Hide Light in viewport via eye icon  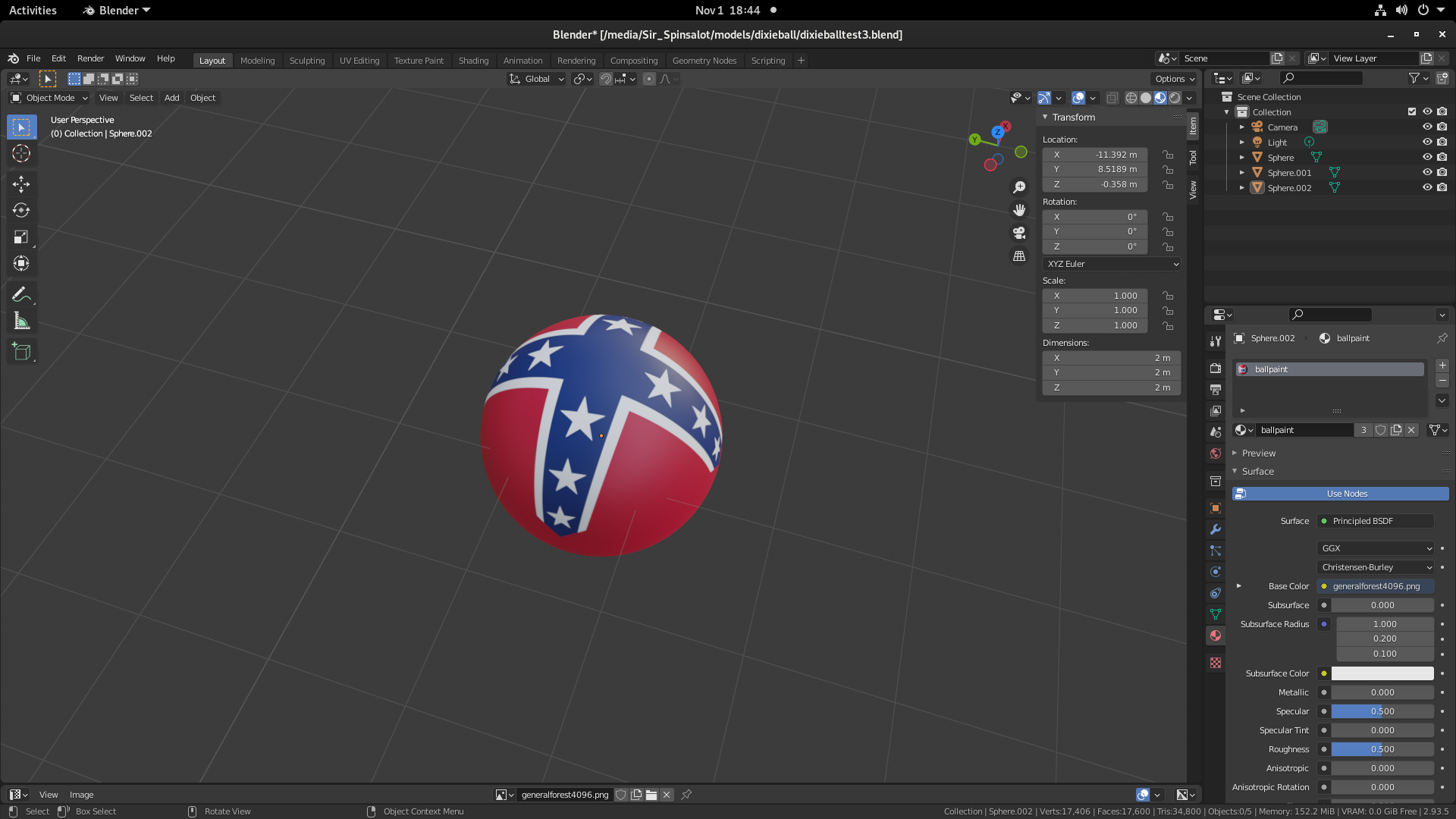click(x=1426, y=142)
